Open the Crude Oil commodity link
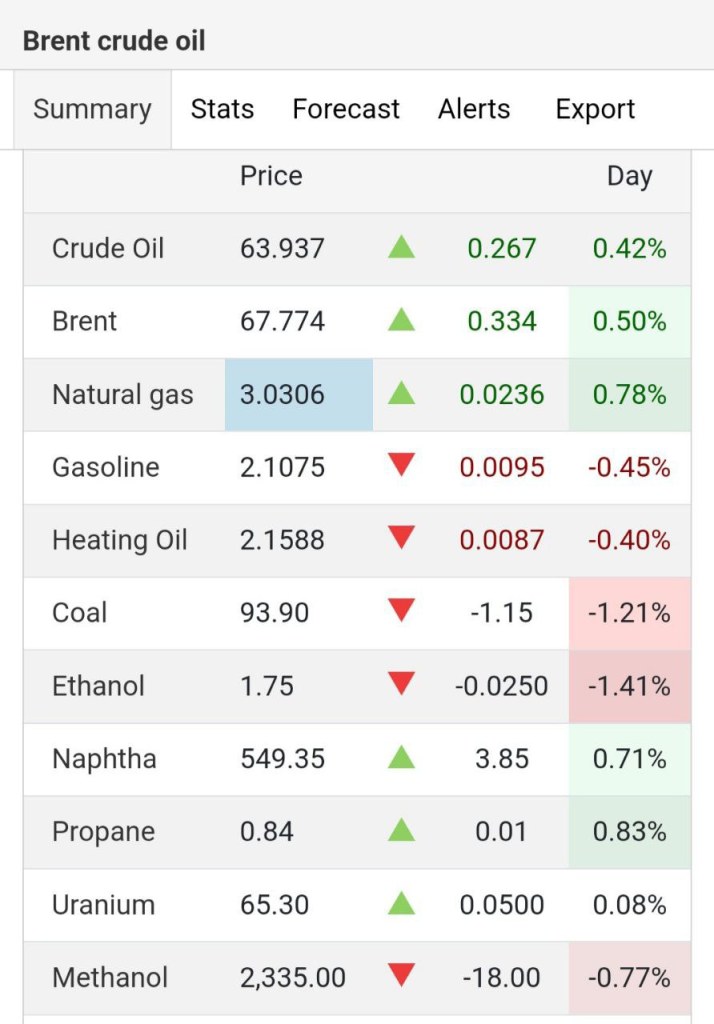Image resolution: width=714 pixels, height=1024 pixels. pos(108,248)
